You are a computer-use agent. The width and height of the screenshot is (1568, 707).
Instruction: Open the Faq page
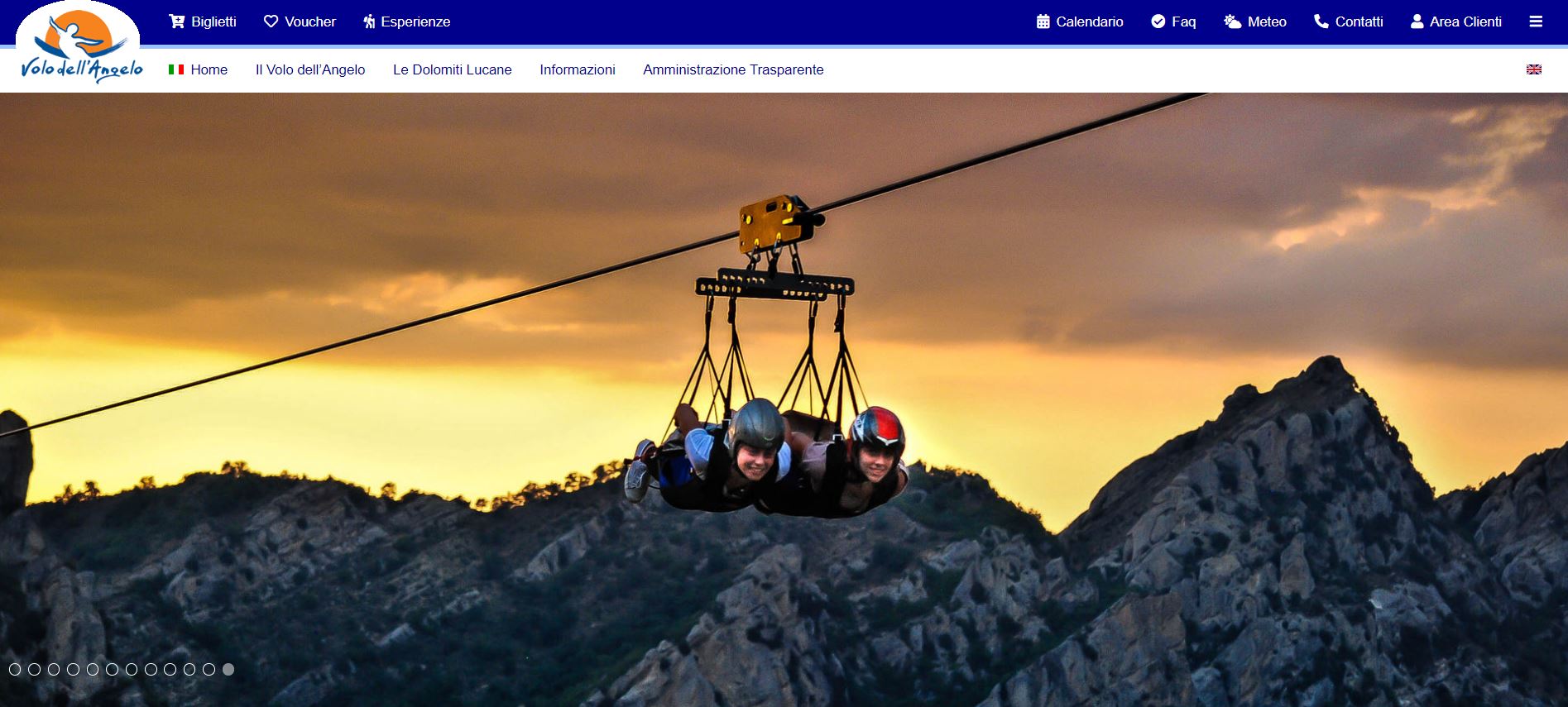click(x=1184, y=21)
